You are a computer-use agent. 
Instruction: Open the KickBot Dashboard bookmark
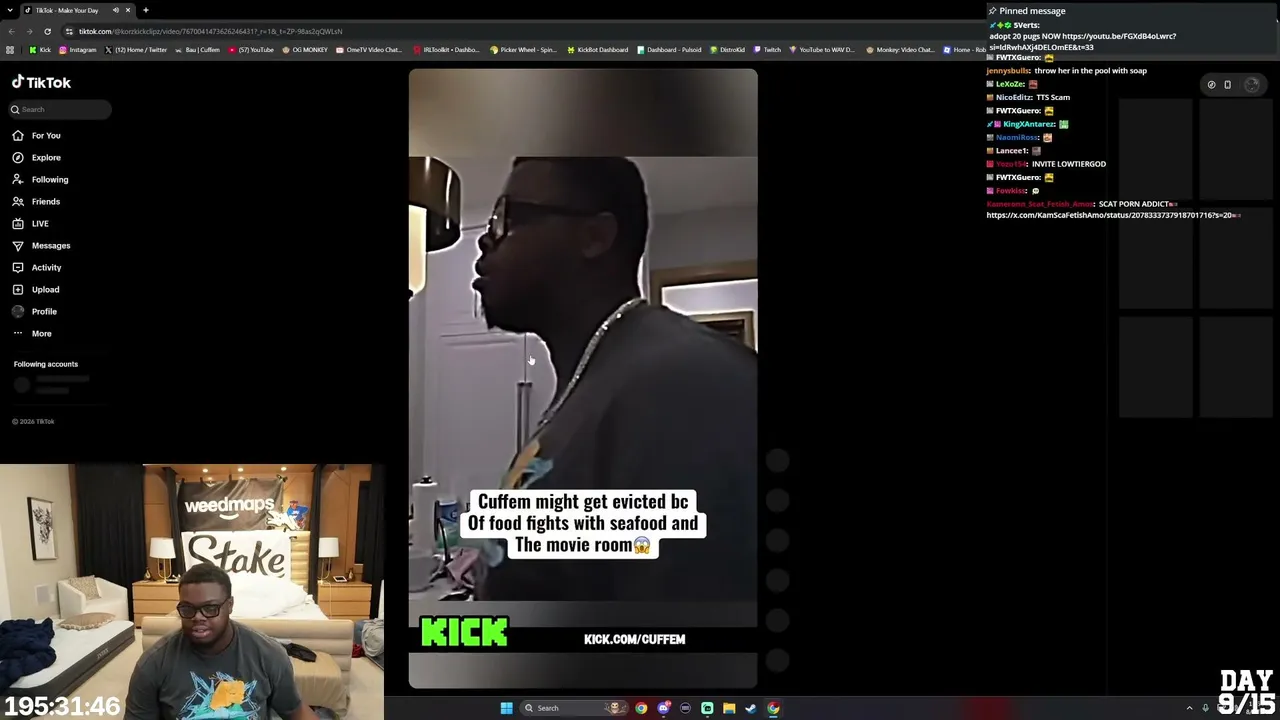coord(598,50)
